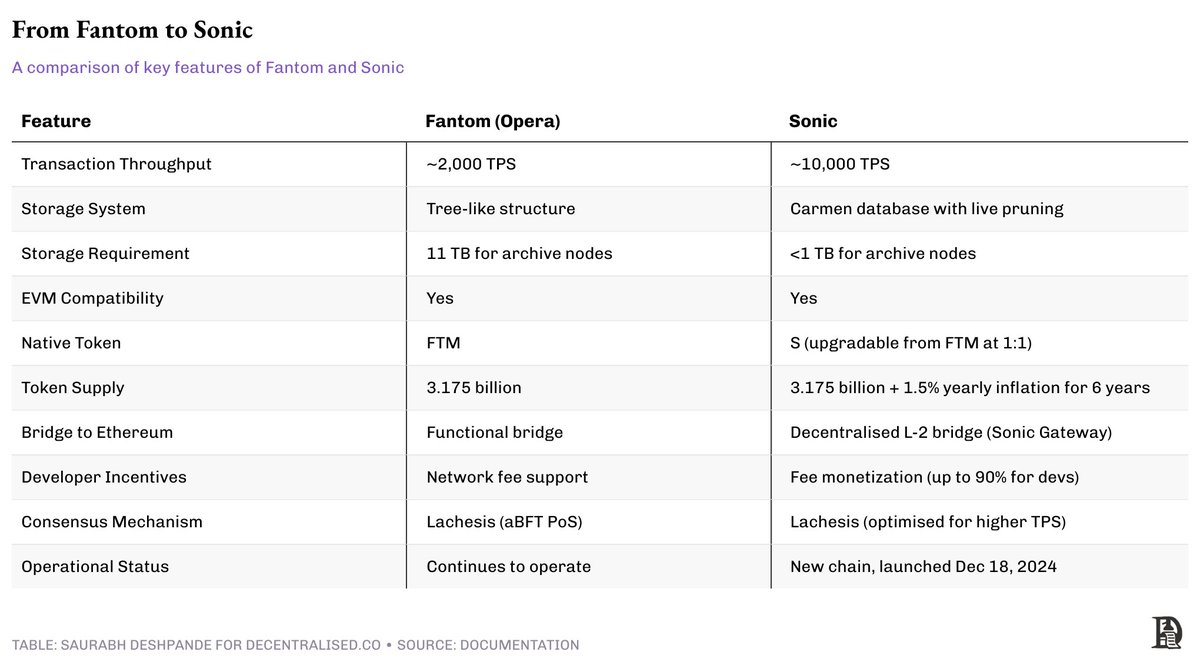Select "Carmen database with live pruning" cell
The height and width of the screenshot is (665, 1200).
(x=926, y=209)
